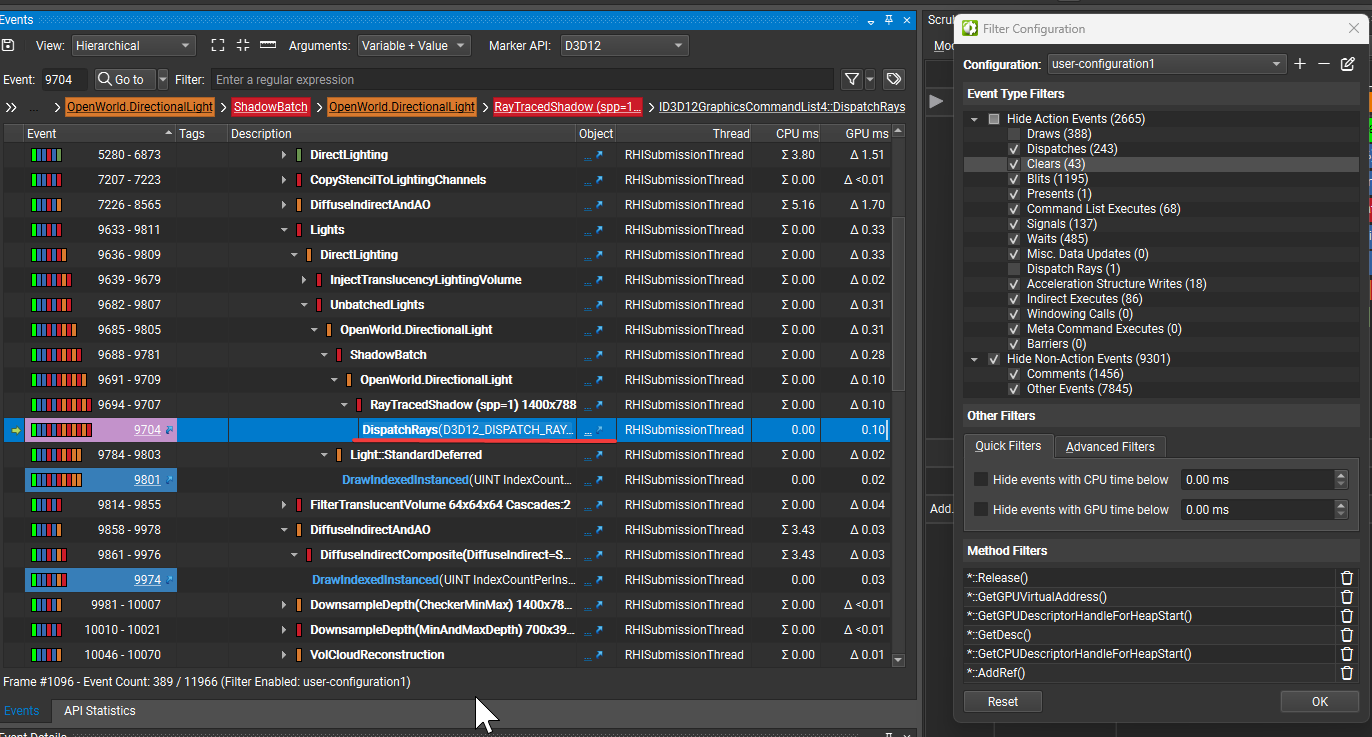Click the collapse all icon beside View
Image resolution: width=1372 pixels, height=737 pixels.
(x=243, y=45)
